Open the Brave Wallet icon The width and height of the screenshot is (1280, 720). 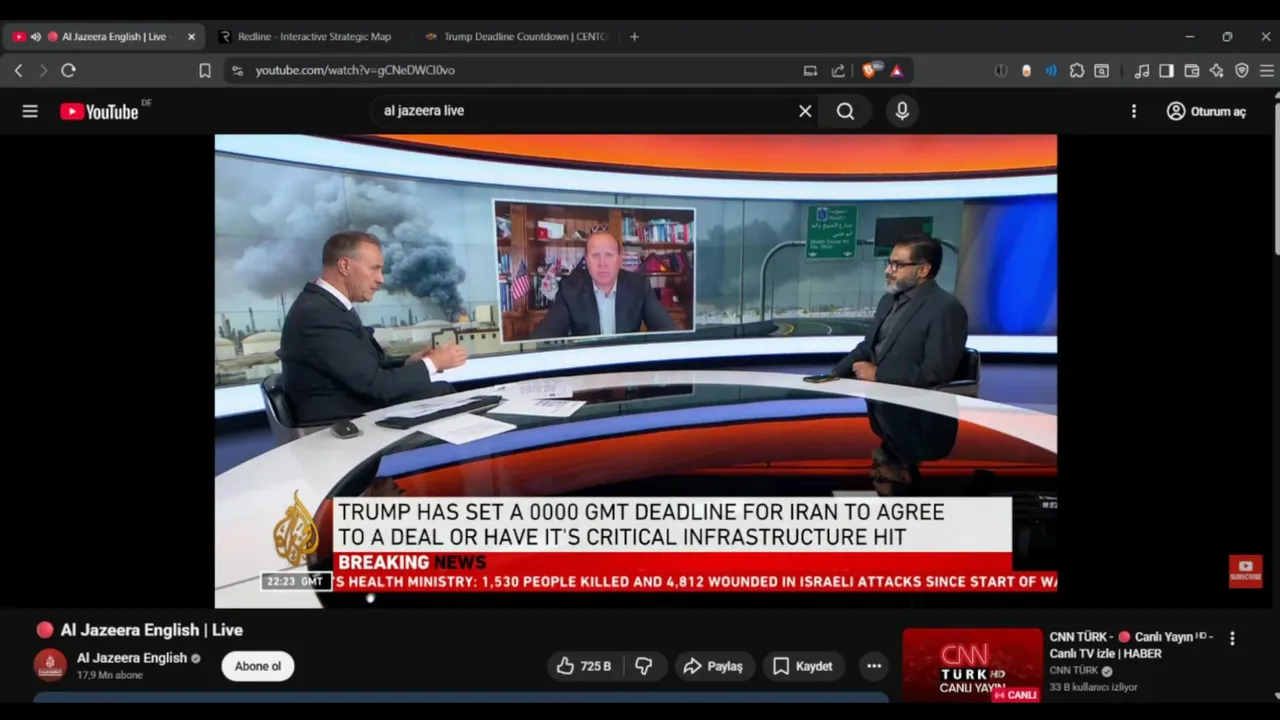(1191, 70)
